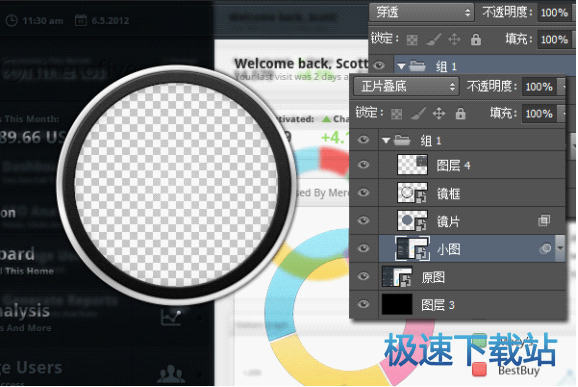Viewport: 578px width, 387px height.
Task: Click the users group icon in the dark sidebar
Action: [x=171, y=374]
